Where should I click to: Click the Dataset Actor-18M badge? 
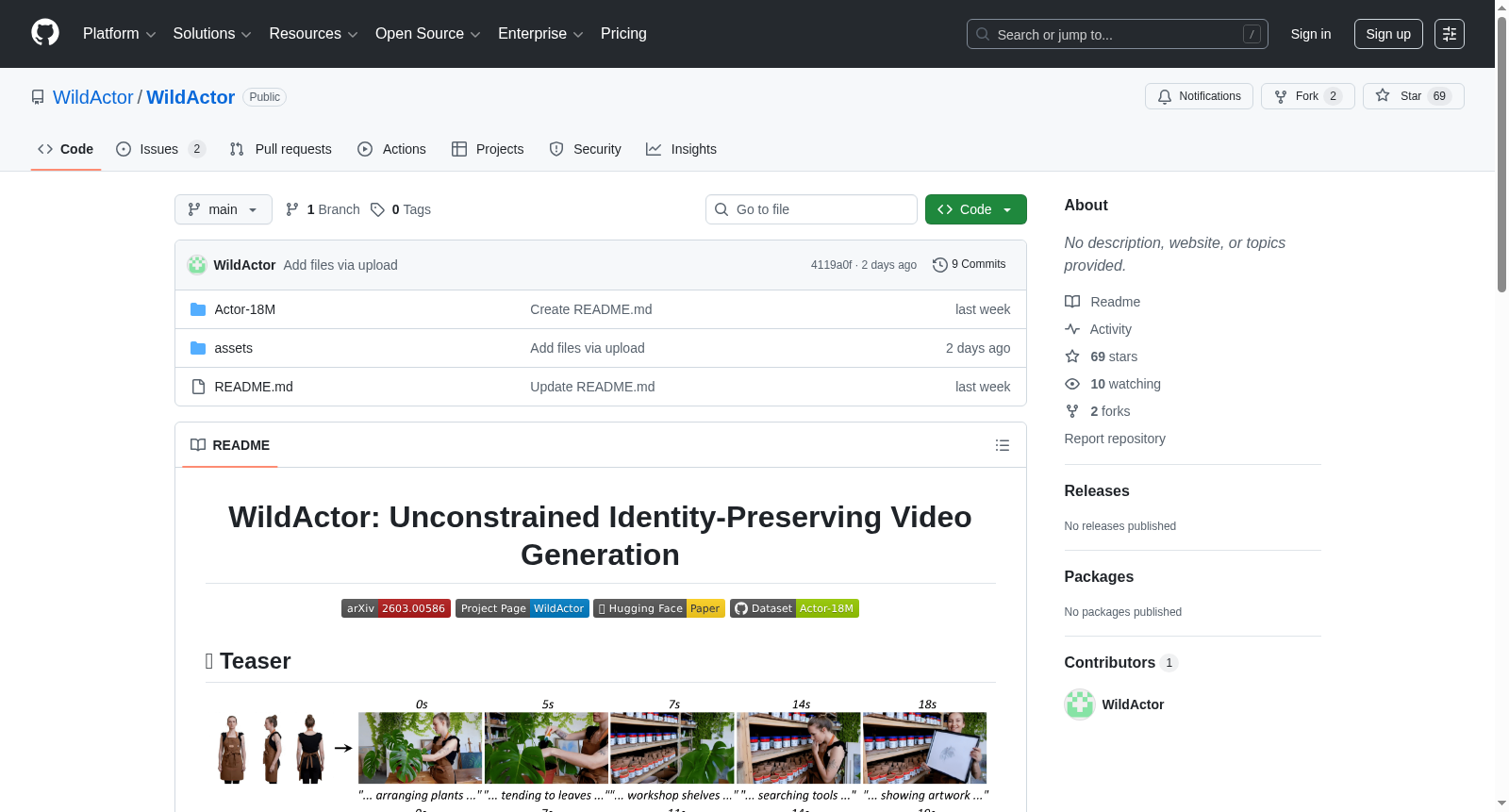point(794,608)
